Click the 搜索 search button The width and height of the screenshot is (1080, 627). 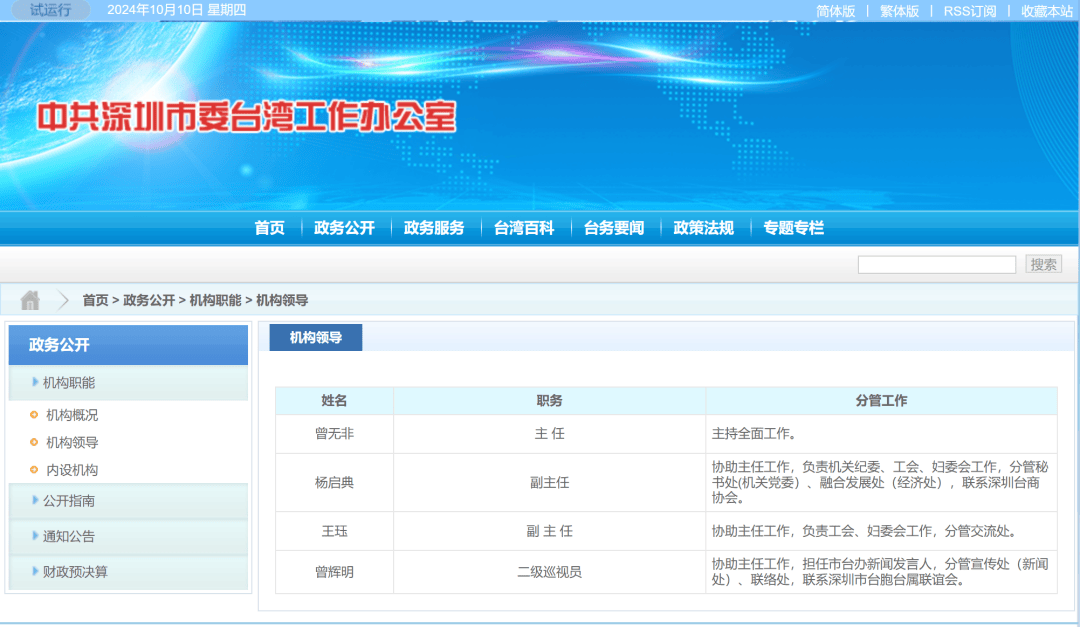(x=1043, y=265)
